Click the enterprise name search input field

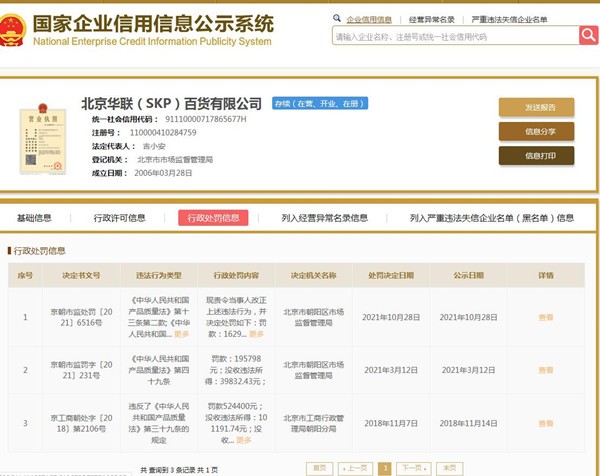pos(454,36)
